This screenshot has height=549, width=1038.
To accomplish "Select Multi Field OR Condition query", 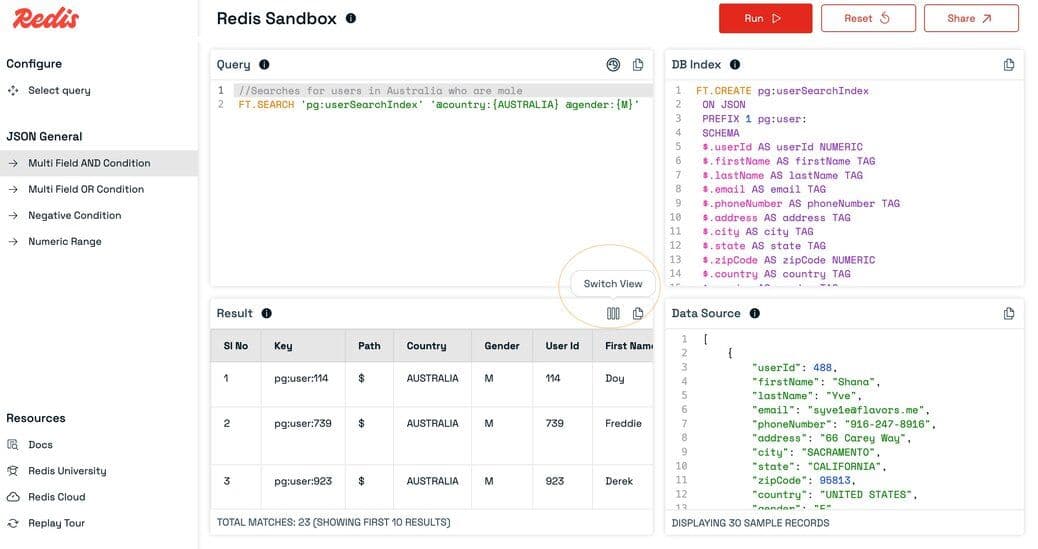I will point(86,189).
